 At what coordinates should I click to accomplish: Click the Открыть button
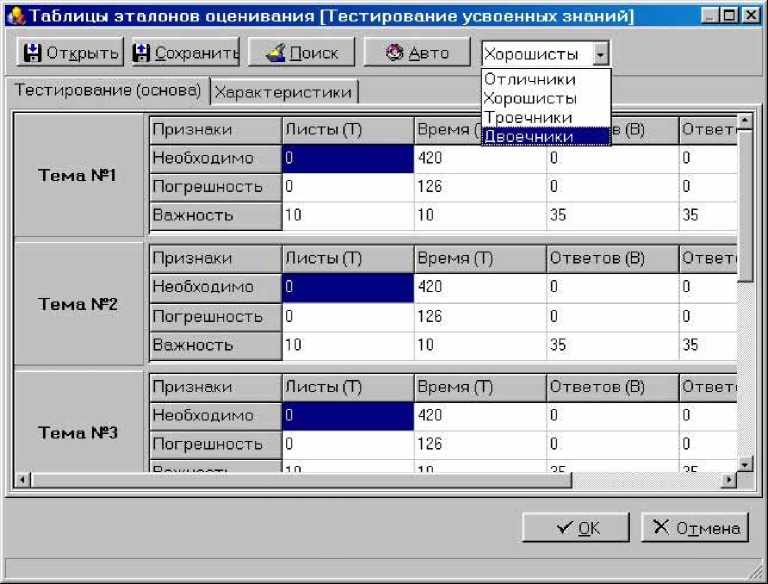tap(70, 52)
